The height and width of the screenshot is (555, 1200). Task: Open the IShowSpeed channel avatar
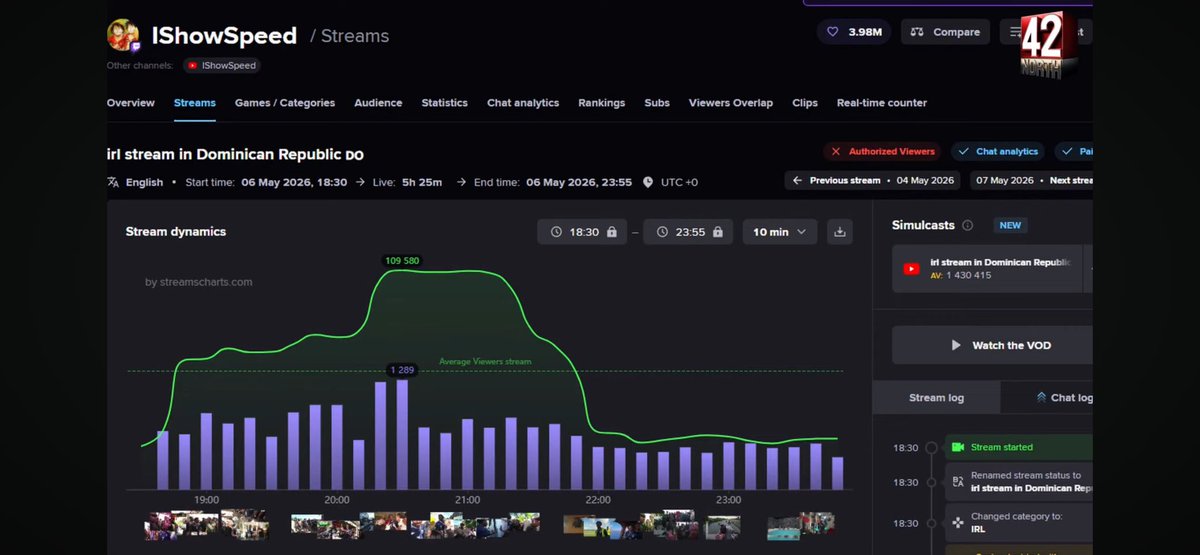click(x=123, y=35)
